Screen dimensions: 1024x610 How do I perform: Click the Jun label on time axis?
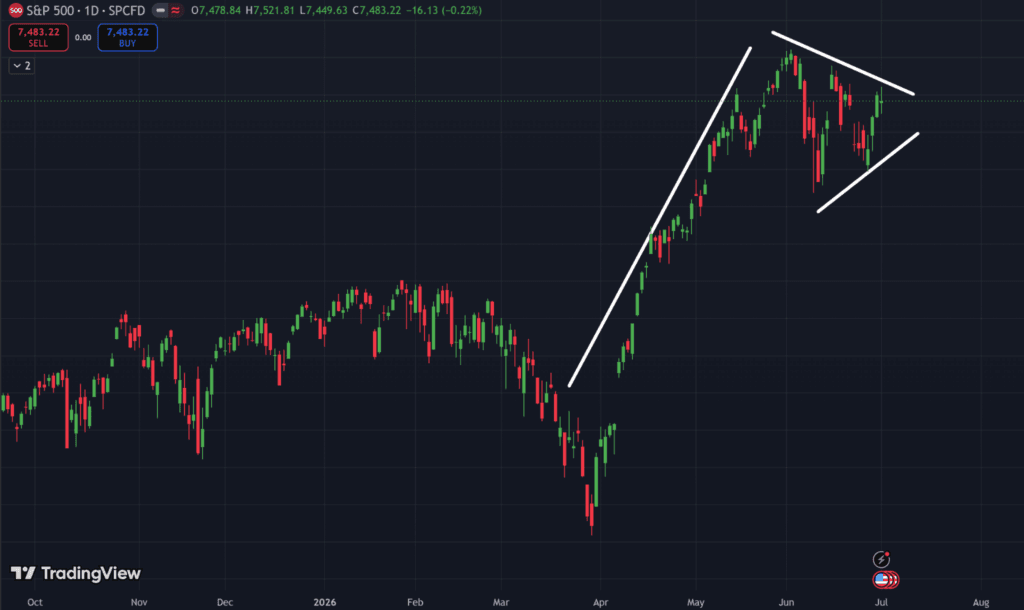786,602
